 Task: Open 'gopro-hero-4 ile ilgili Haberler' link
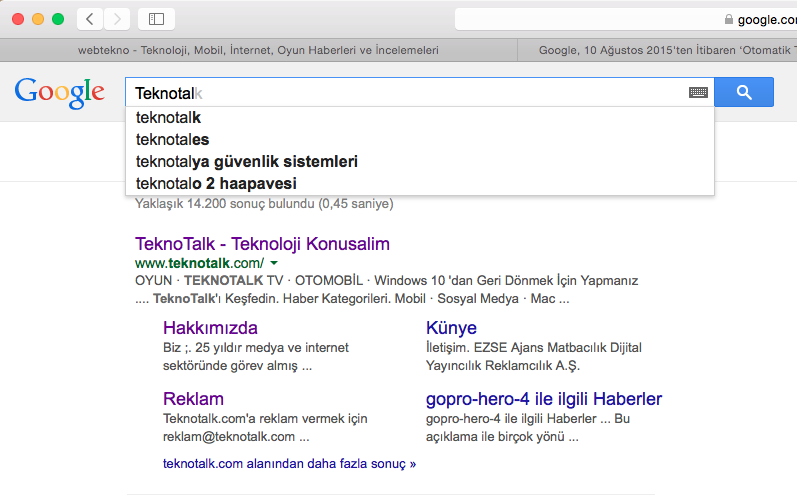tap(544, 399)
